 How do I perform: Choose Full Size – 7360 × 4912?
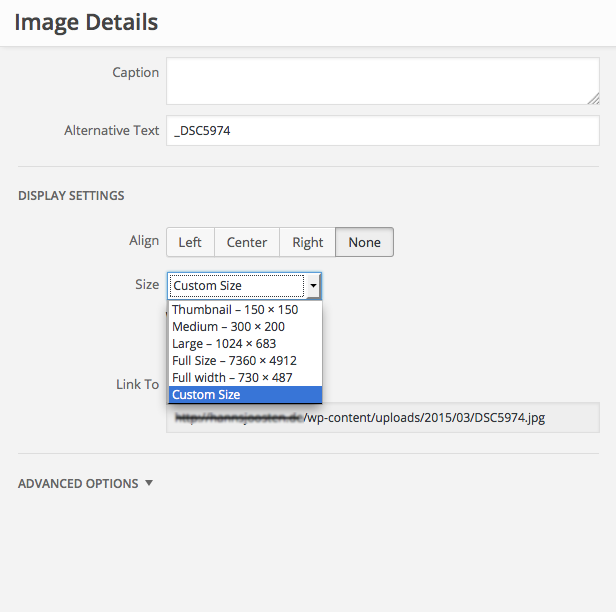(x=245, y=360)
